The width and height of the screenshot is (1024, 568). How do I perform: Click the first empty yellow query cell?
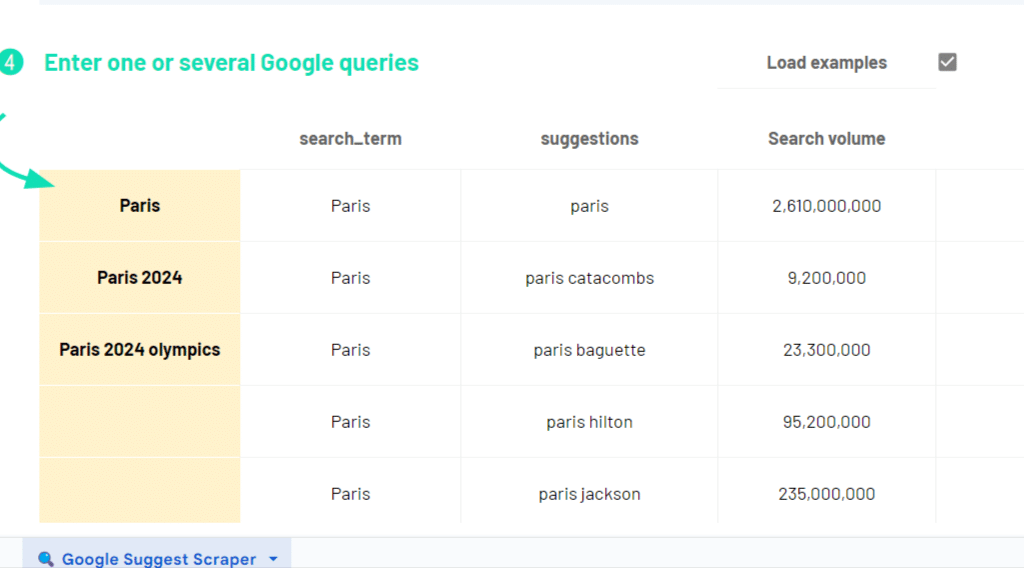(x=140, y=422)
